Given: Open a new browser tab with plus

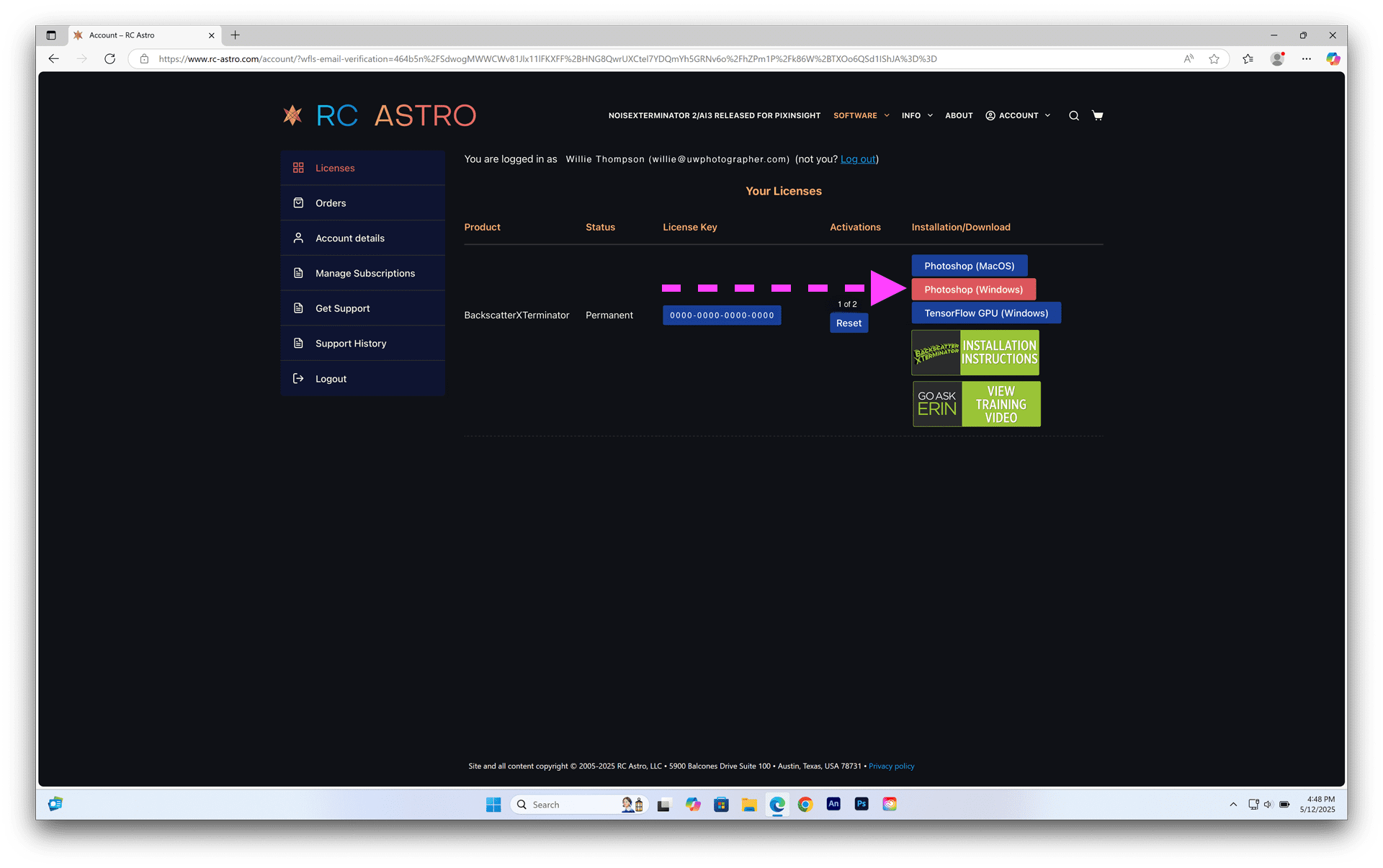Looking at the screenshot, I should pyautogui.click(x=235, y=35).
